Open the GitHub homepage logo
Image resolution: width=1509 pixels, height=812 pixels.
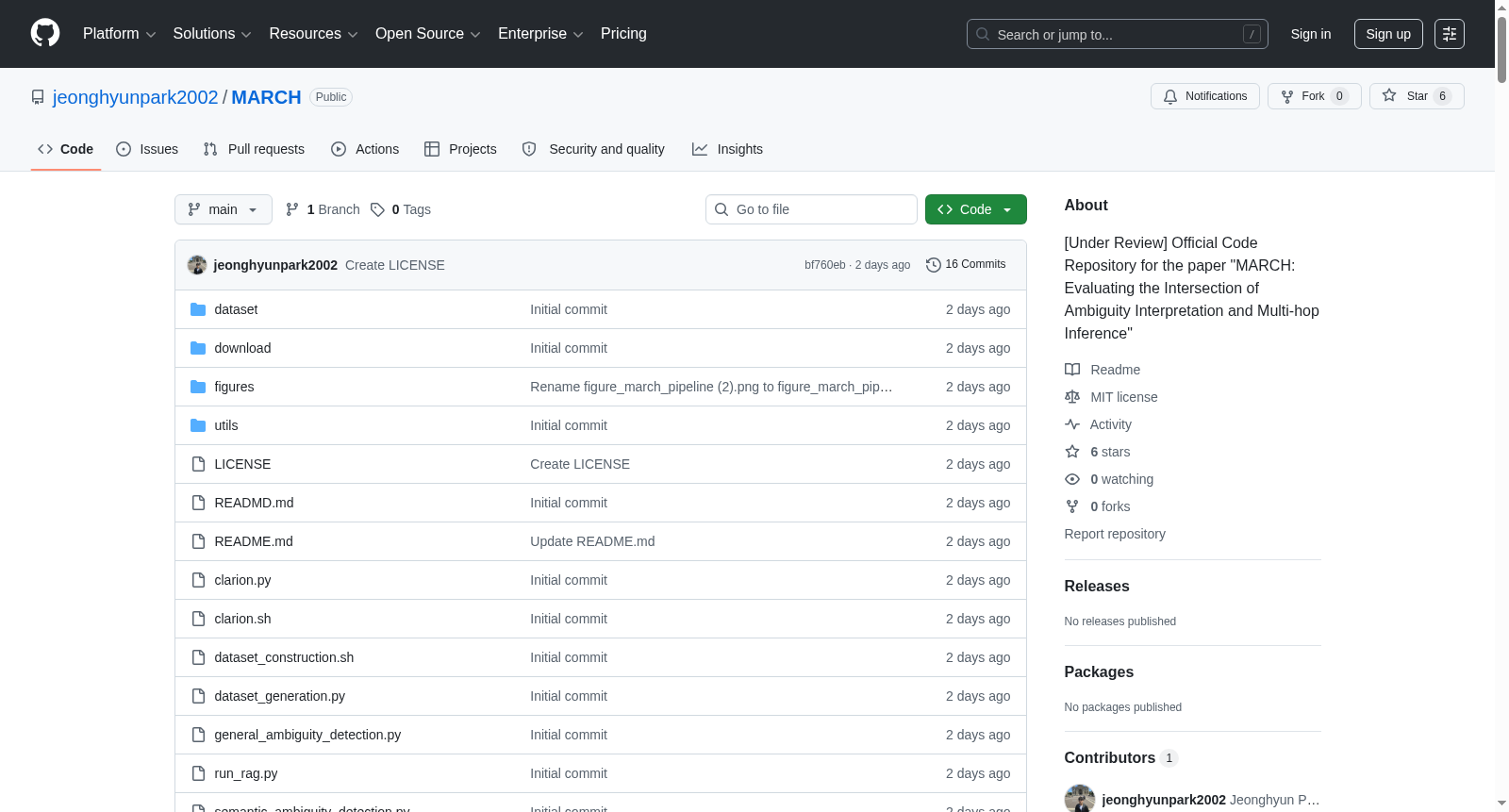click(x=45, y=34)
